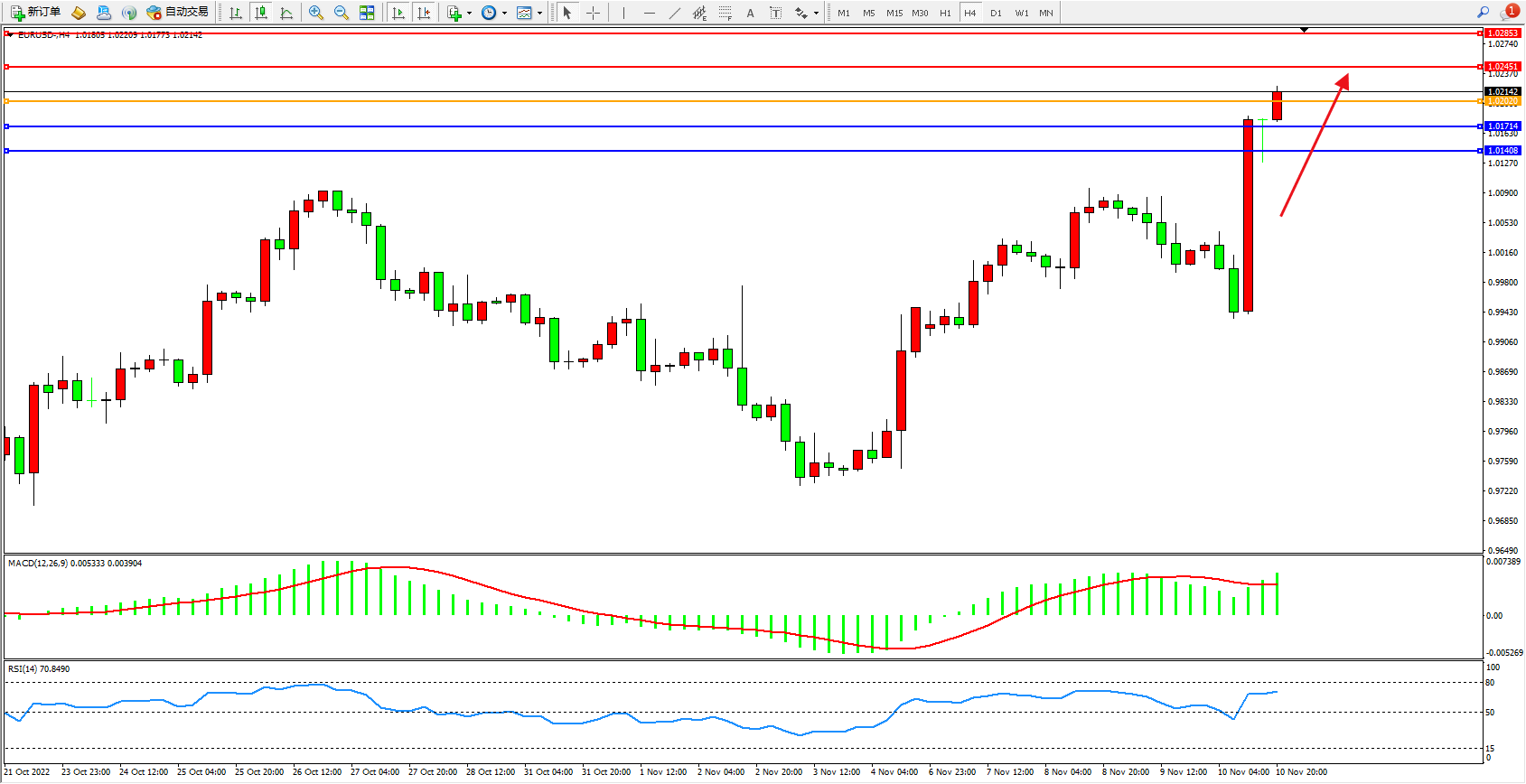
Task: Open the search magnifier at top right
Action: tap(1483, 13)
